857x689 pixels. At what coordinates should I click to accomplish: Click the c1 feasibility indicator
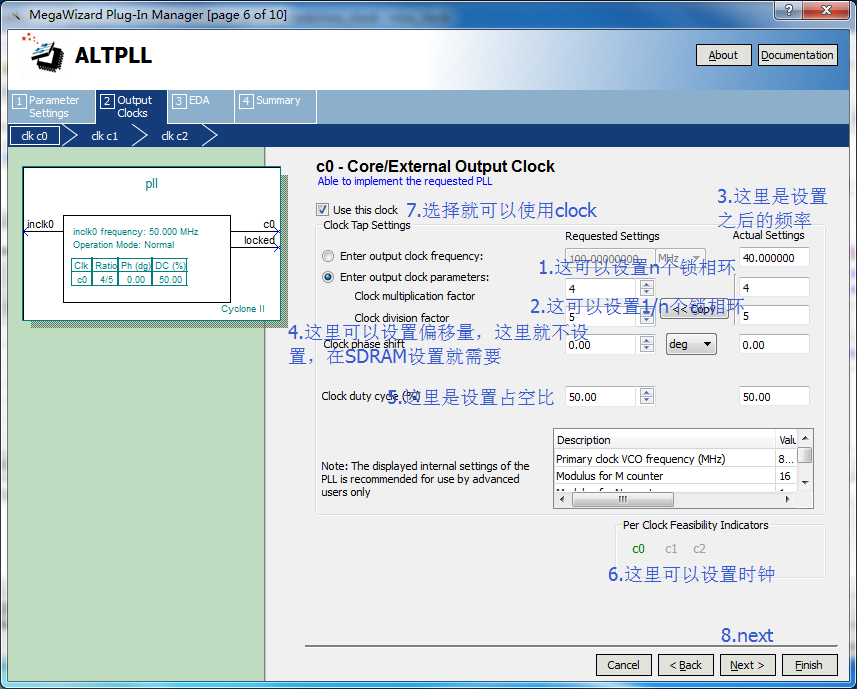(671, 549)
